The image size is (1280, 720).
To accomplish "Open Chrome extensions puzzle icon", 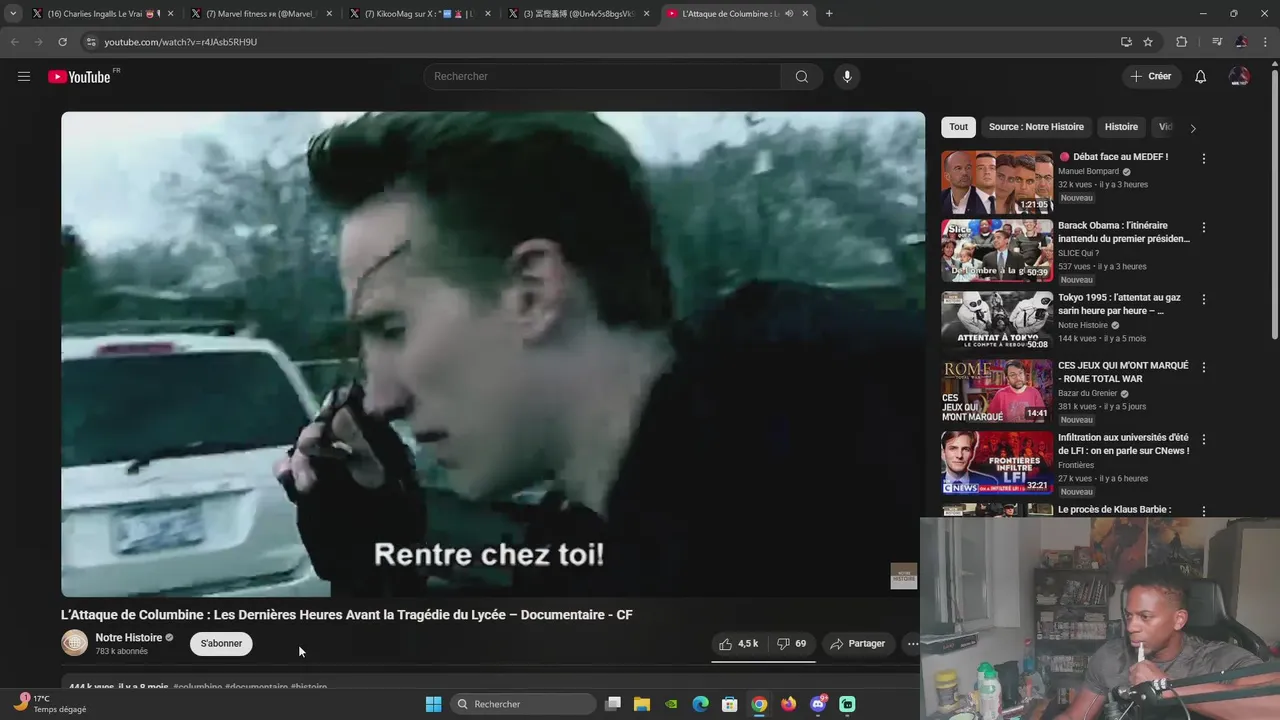I will point(1181,42).
